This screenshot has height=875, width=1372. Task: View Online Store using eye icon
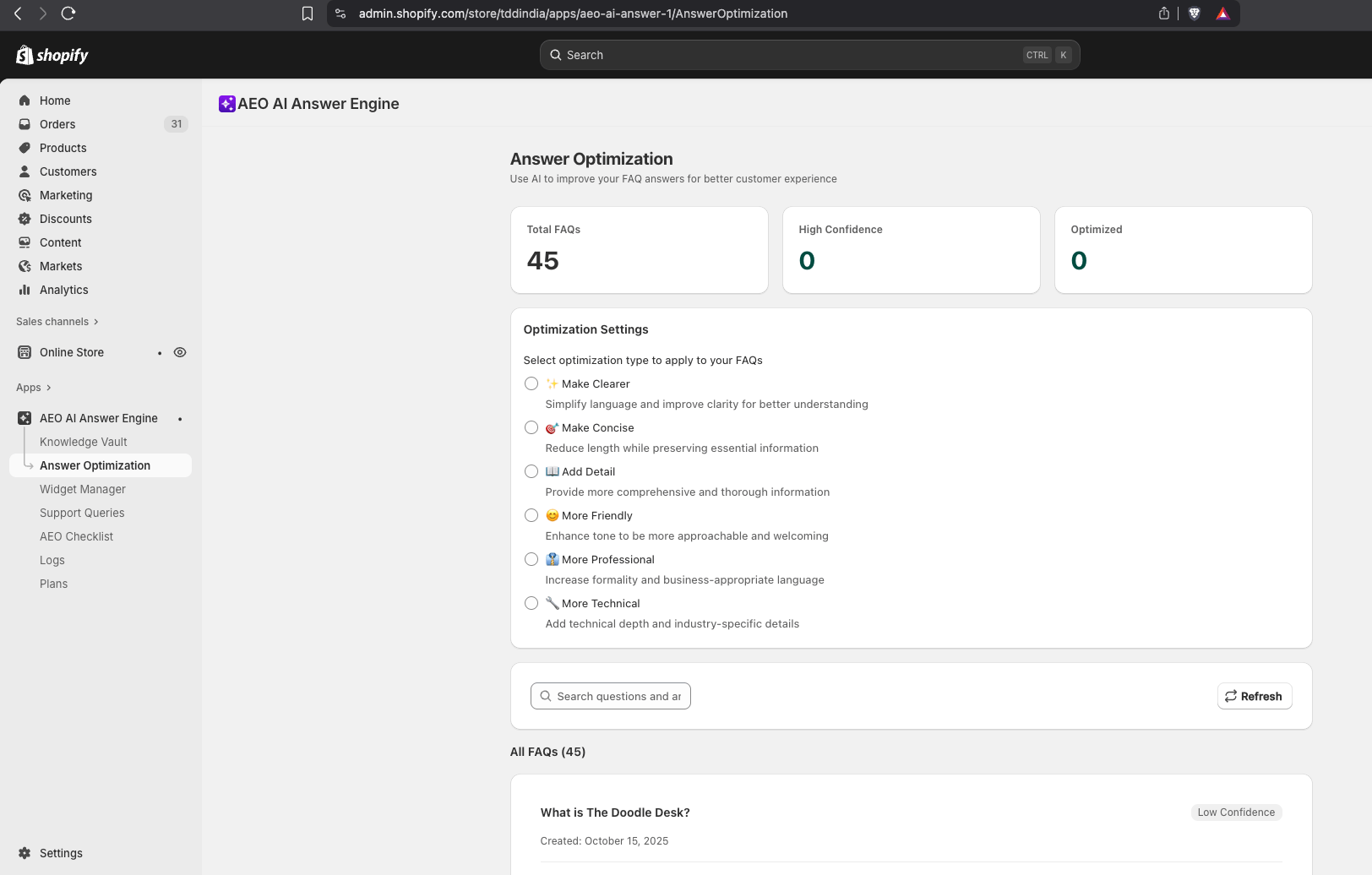(x=180, y=352)
